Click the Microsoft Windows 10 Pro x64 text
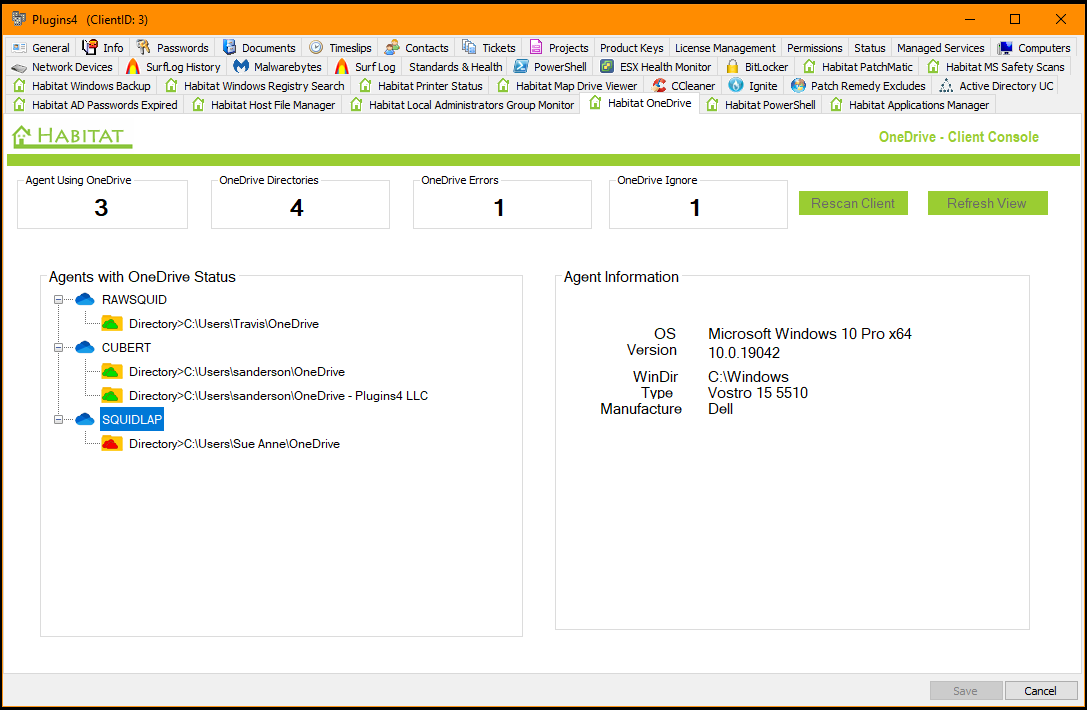The image size is (1087, 710). tap(810, 334)
